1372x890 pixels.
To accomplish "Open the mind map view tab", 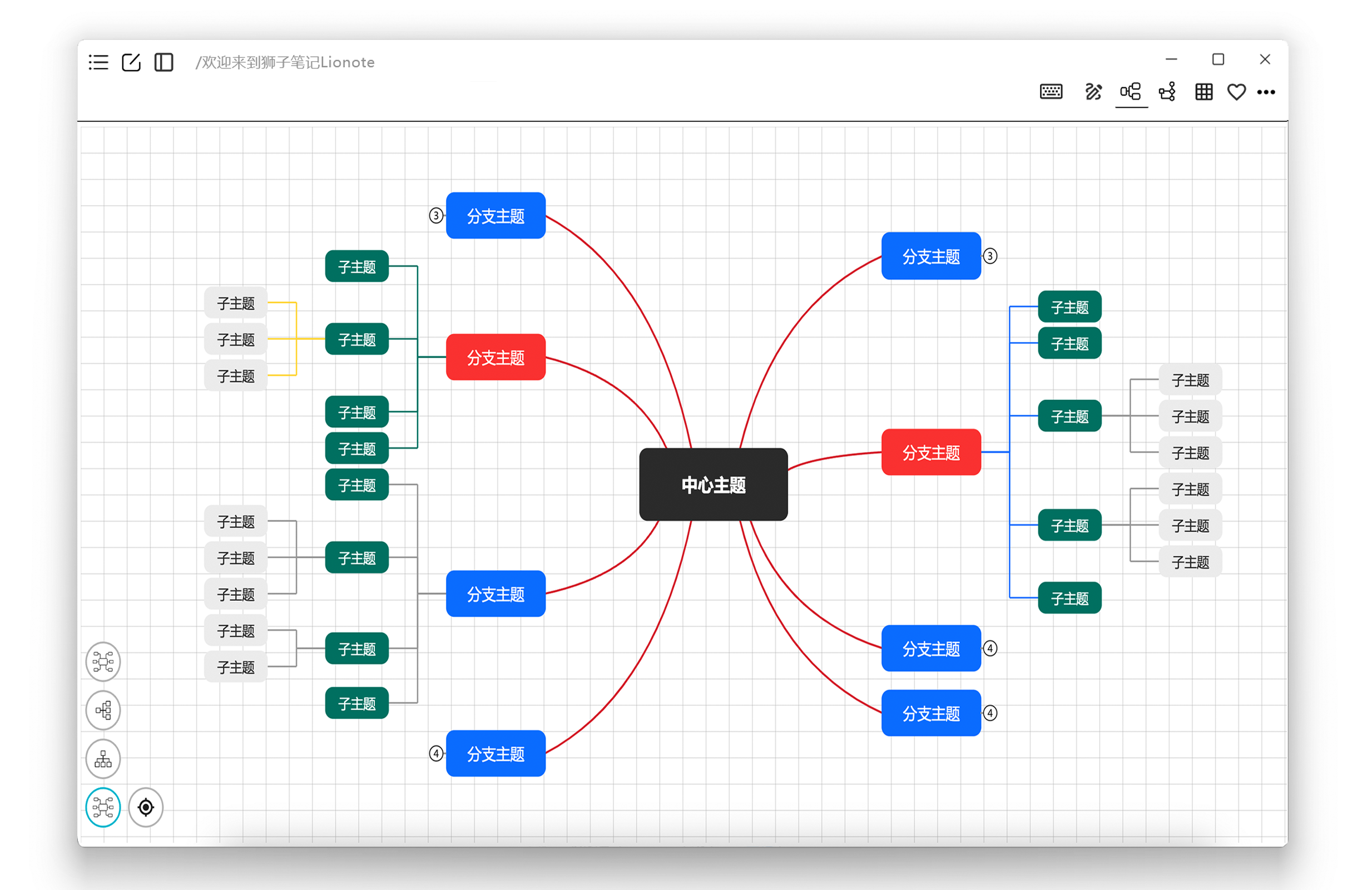I will pyautogui.click(x=1131, y=92).
